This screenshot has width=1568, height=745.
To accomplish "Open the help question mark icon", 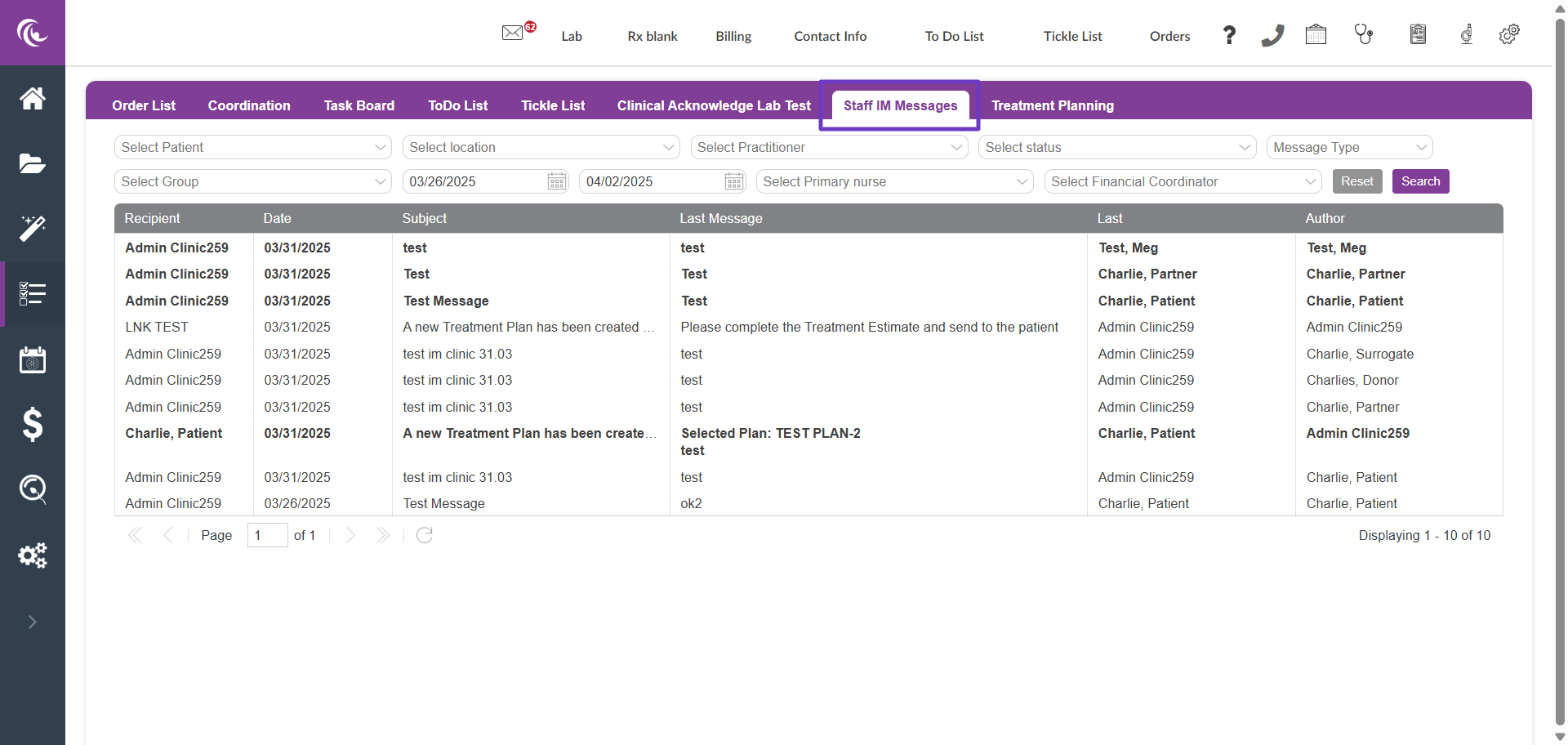I will click(x=1229, y=35).
